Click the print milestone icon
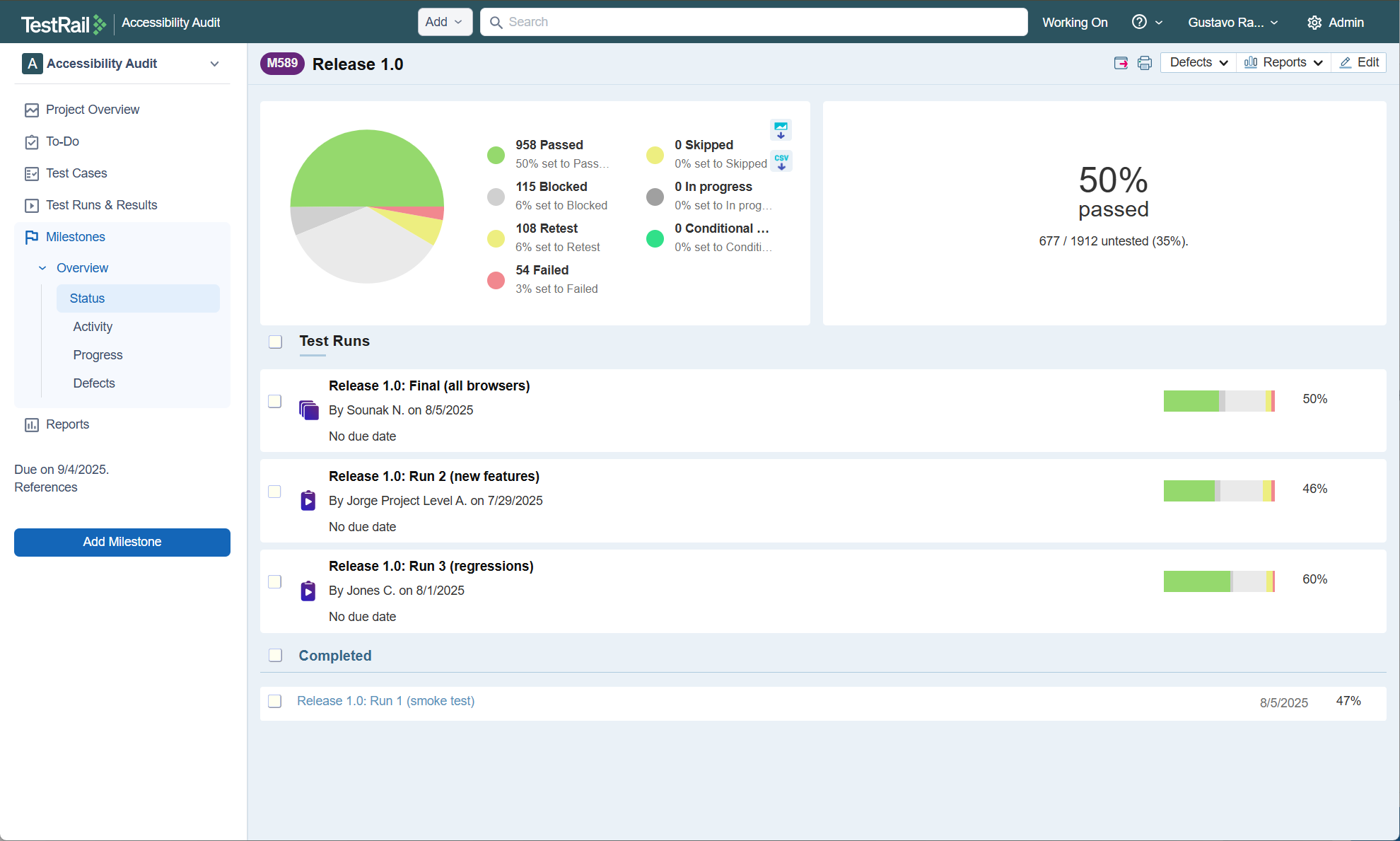The height and width of the screenshot is (841, 1400). point(1144,63)
